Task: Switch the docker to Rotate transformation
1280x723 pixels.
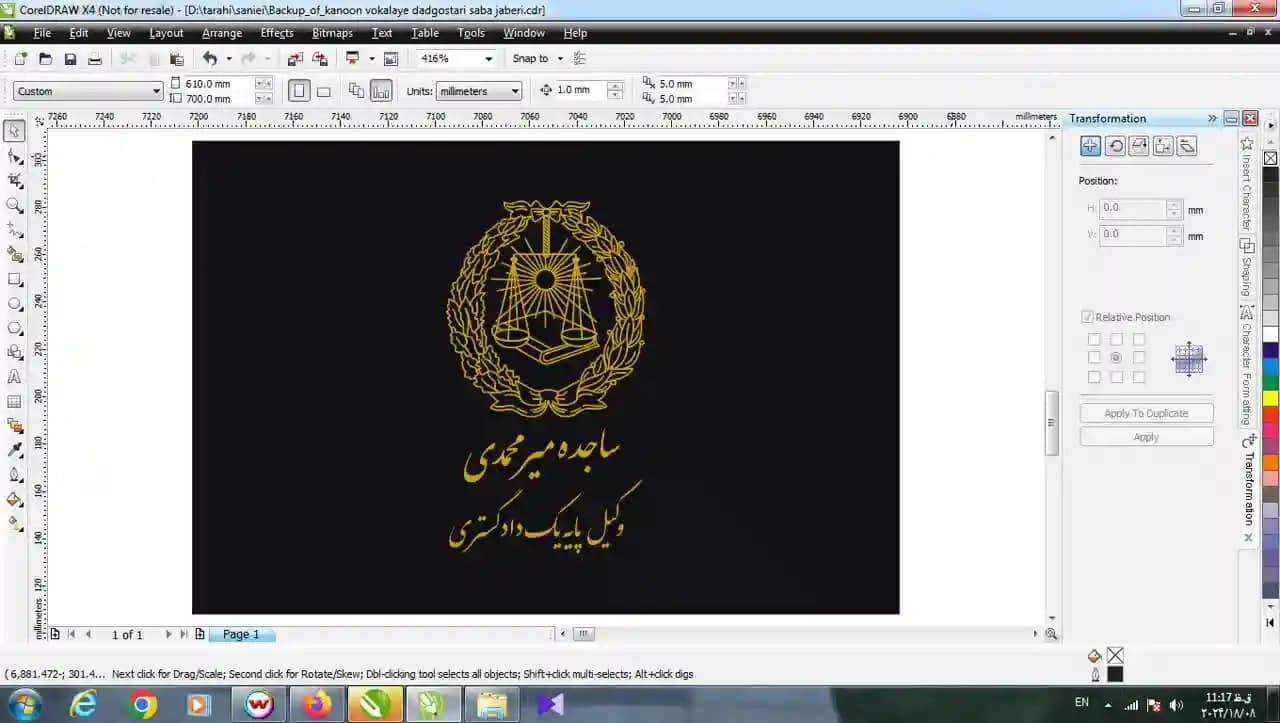Action: [1115, 146]
